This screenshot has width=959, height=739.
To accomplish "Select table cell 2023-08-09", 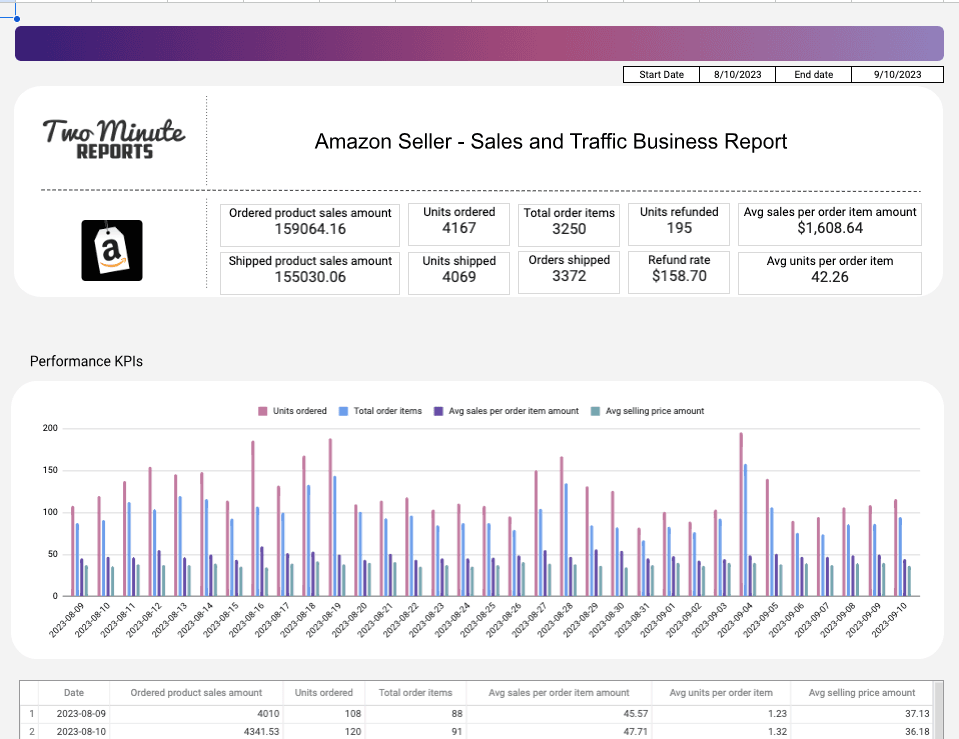I will click(x=74, y=713).
